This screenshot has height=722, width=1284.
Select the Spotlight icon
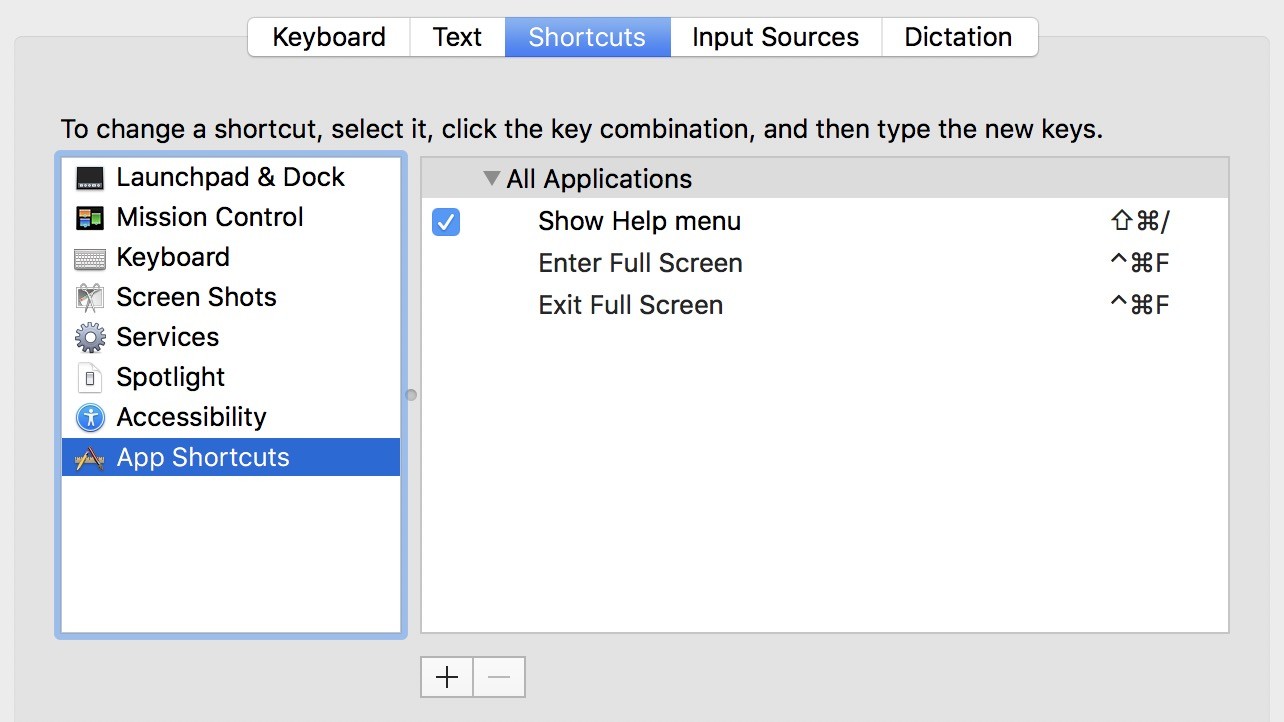click(90, 378)
